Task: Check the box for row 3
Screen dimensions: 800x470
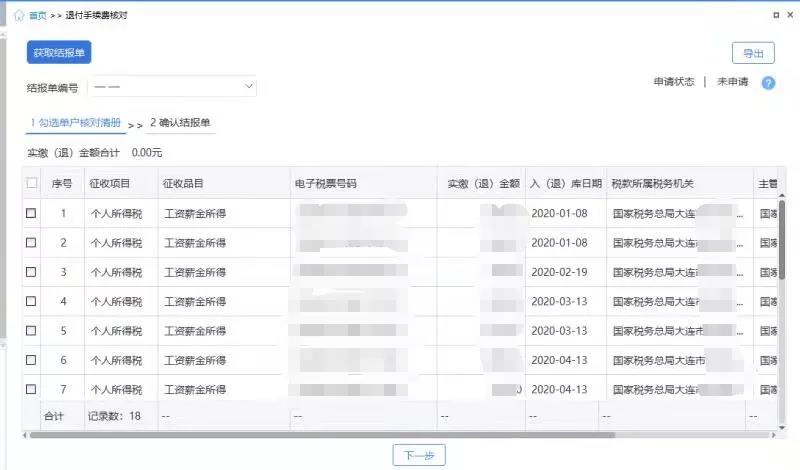Action: click(31, 271)
